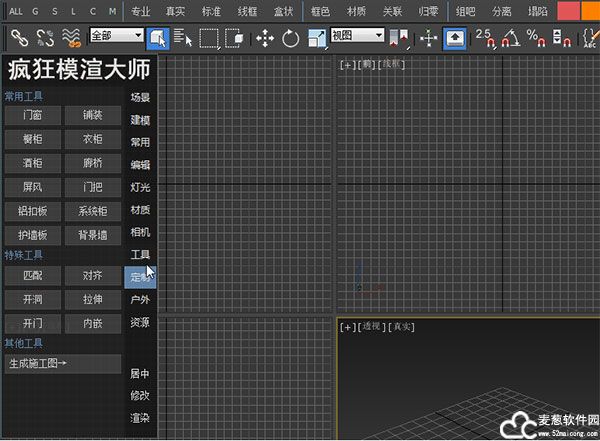Image resolution: width=600 pixels, height=441 pixels.
Task: Open the 全部 selection filter dropdown
Action: 116,35
